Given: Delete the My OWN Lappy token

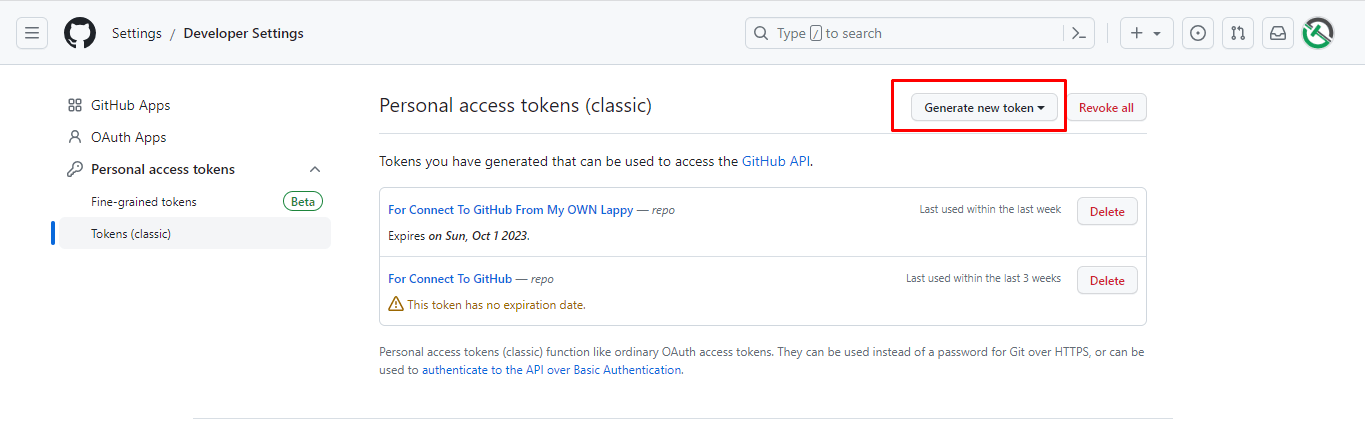Looking at the screenshot, I should [x=1107, y=211].
